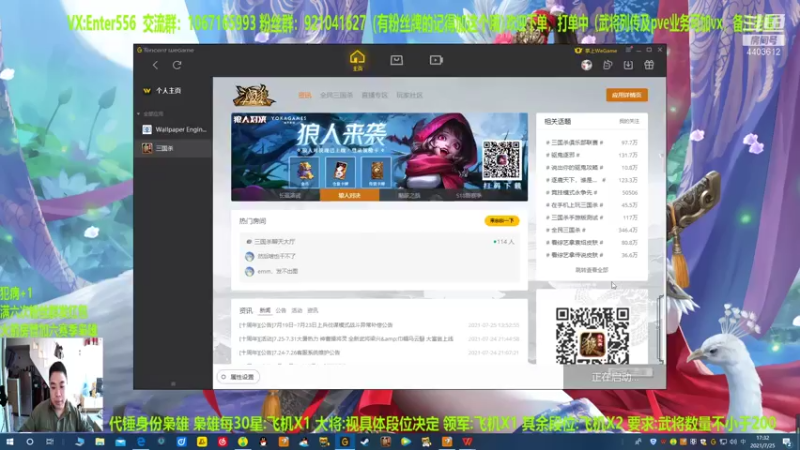This screenshot has height=450, width=800.
Task: Open the 7.24-7.26 maintenance notice
Action: click(x=379, y=353)
